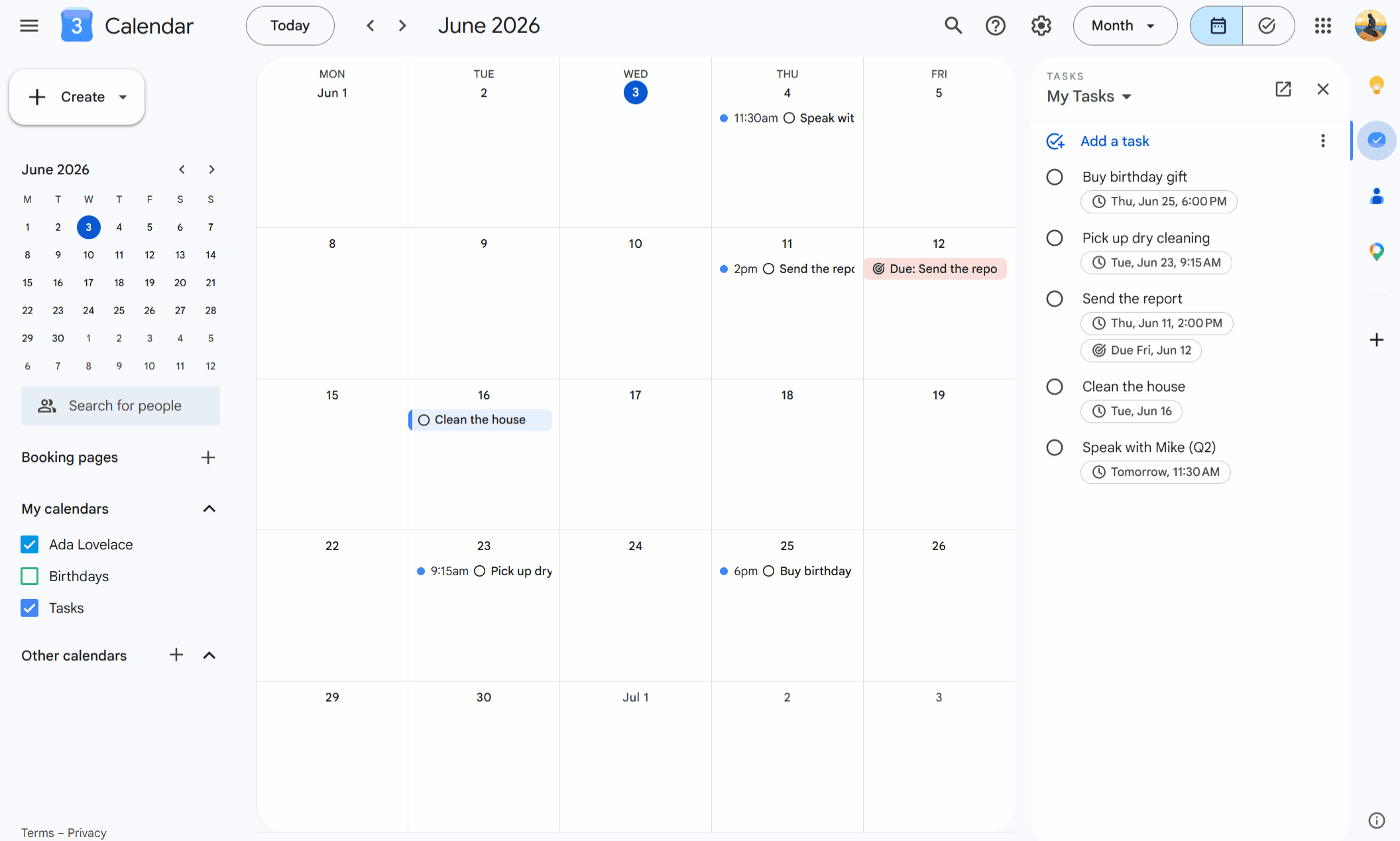Click Jul 1 in the month grid
This screenshot has width=1400, height=841.
tap(635, 697)
